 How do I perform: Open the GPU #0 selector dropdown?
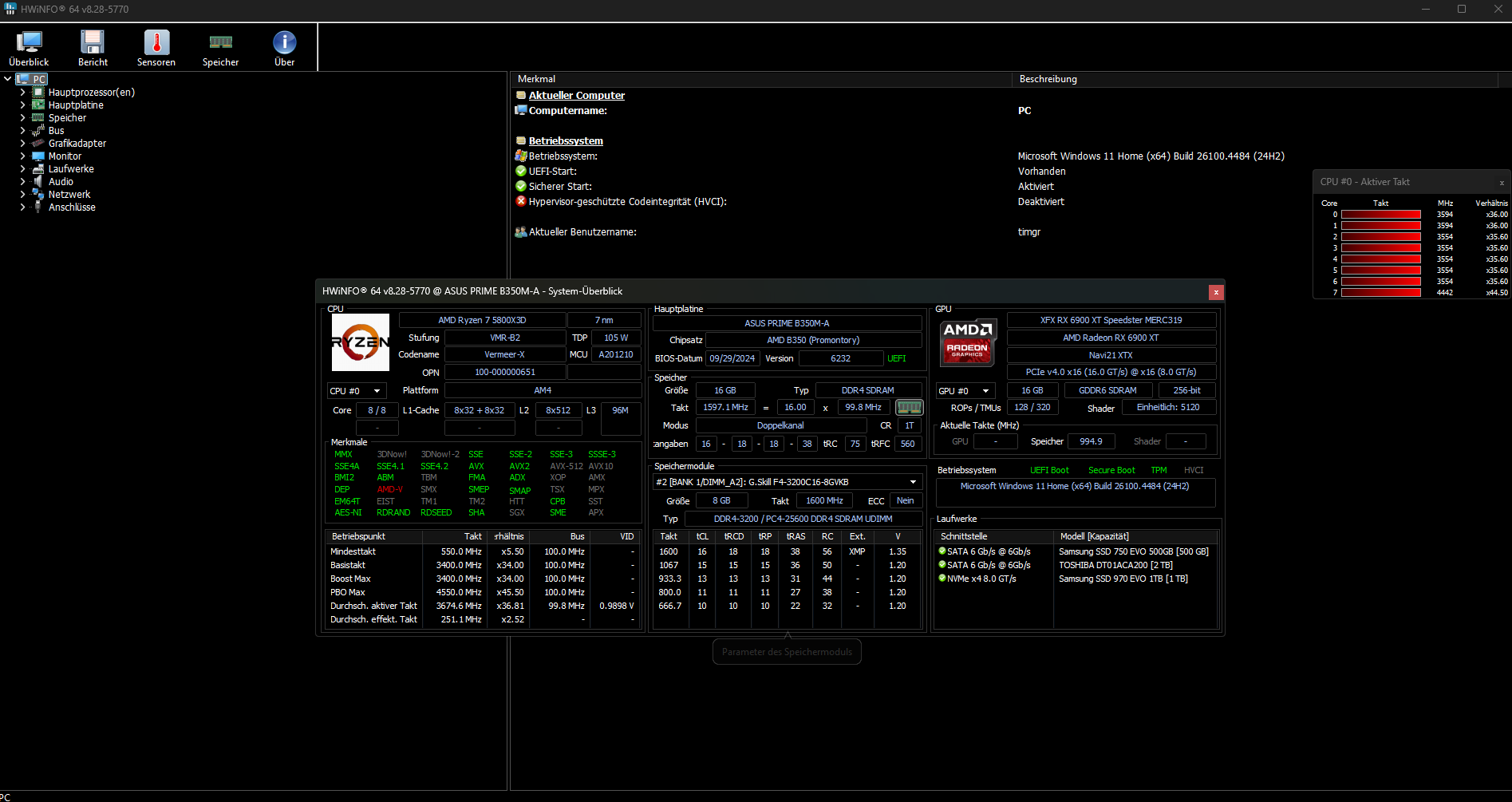[965, 391]
